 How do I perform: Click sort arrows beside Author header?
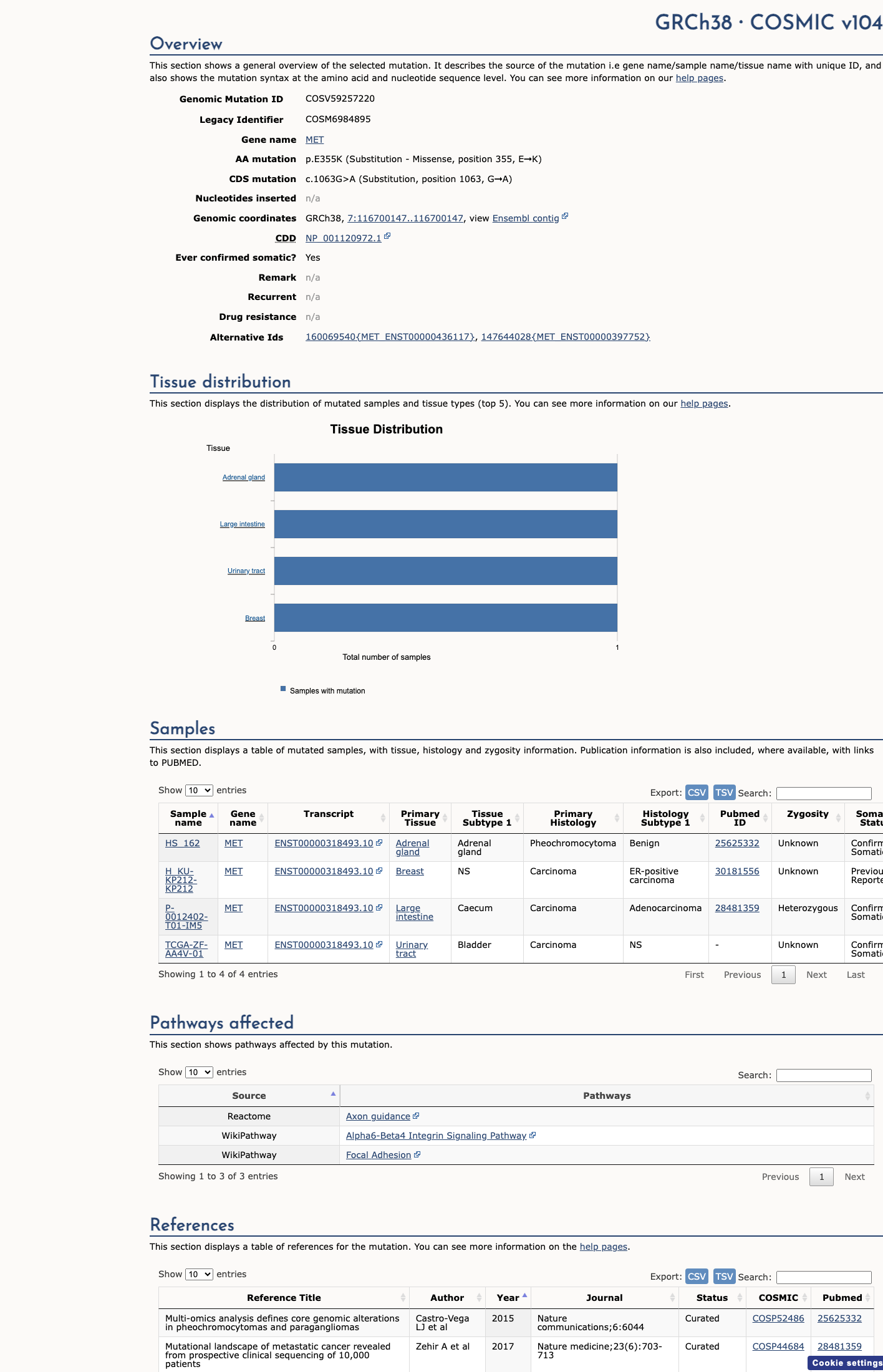tap(479, 1298)
